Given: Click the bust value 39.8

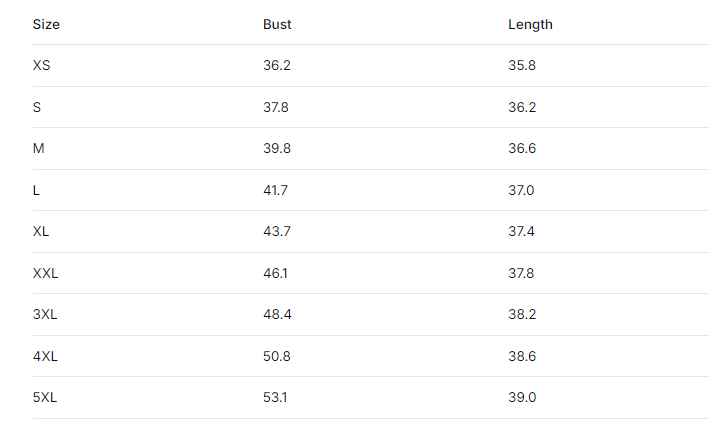Looking at the screenshot, I should 276,148.
